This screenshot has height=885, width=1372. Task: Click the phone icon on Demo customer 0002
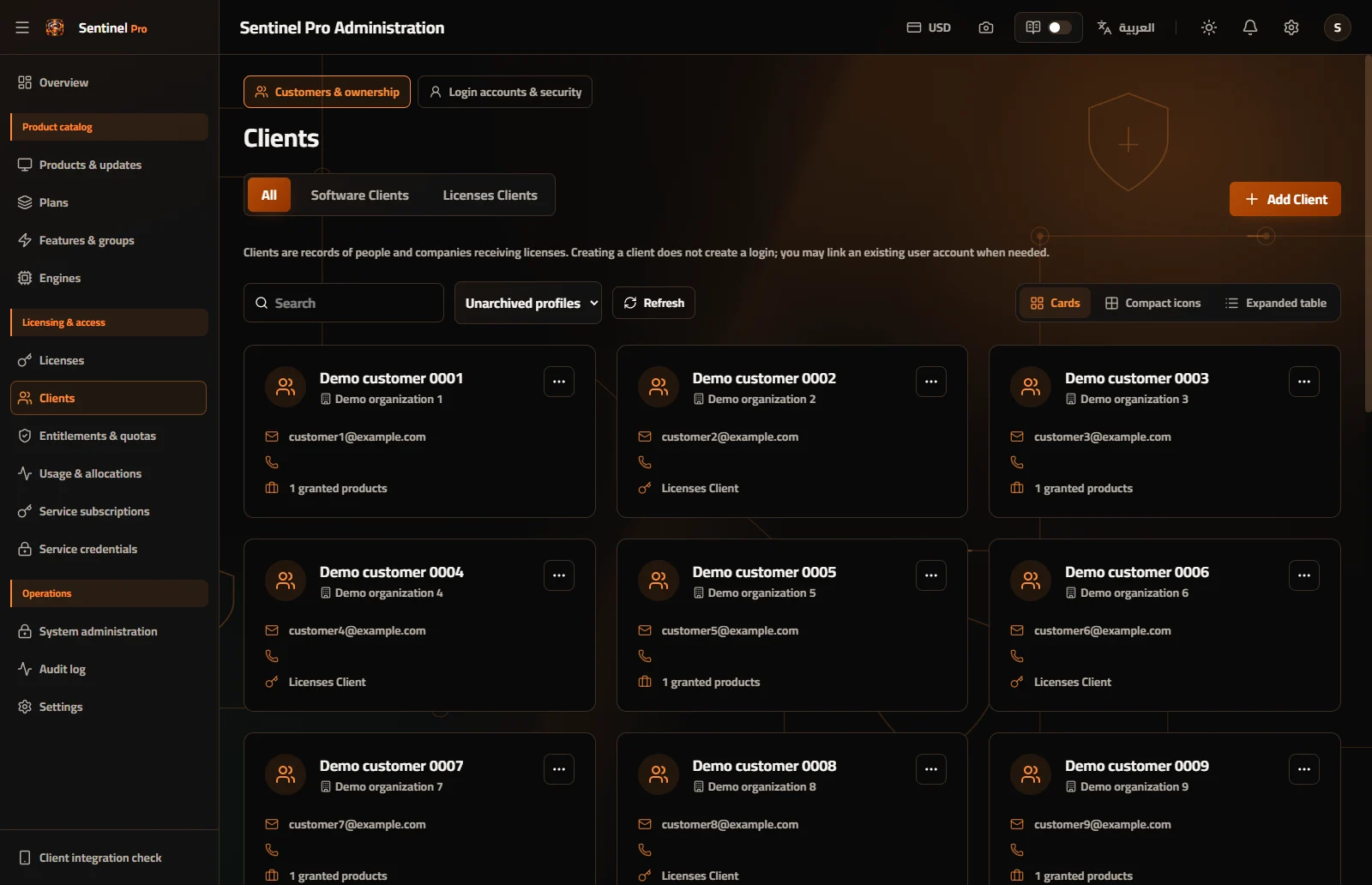tap(645, 462)
